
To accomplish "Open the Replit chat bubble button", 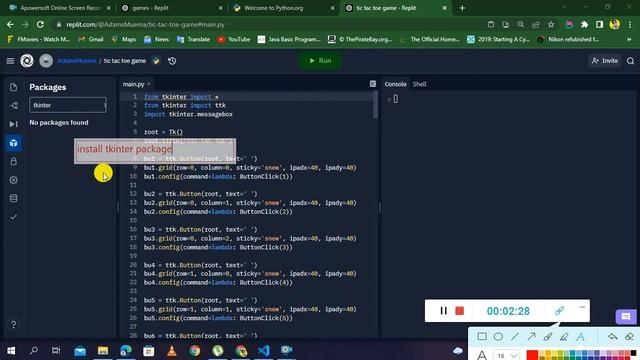I will click(626, 317).
